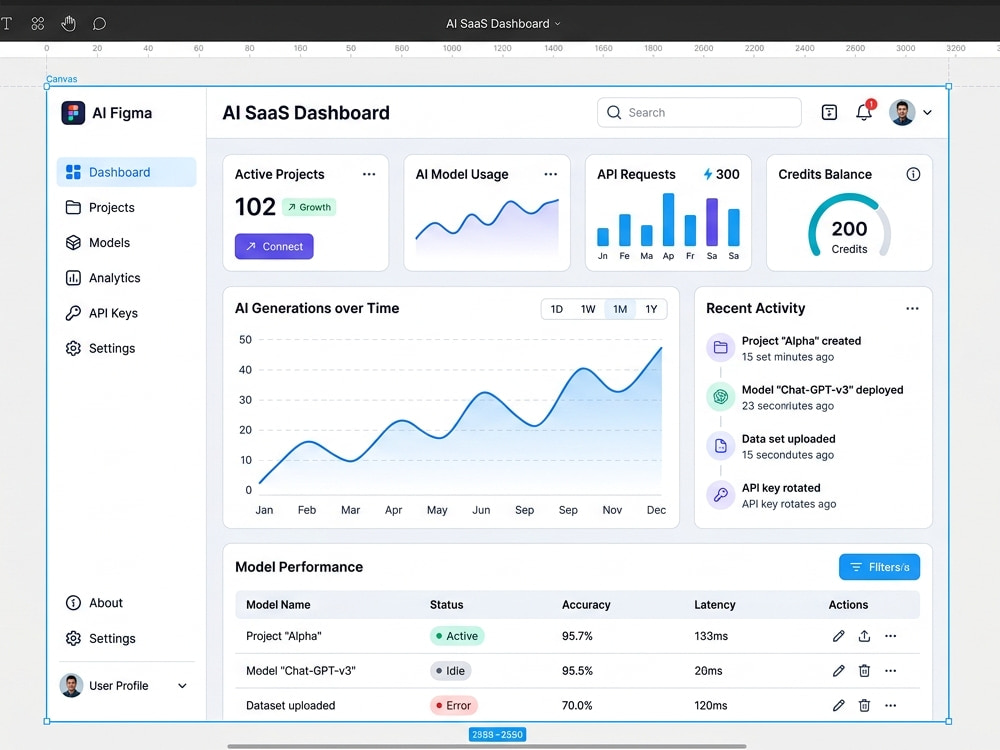This screenshot has width=1000, height=750.
Task: Click the Credits Balance gauge
Action: (849, 226)
